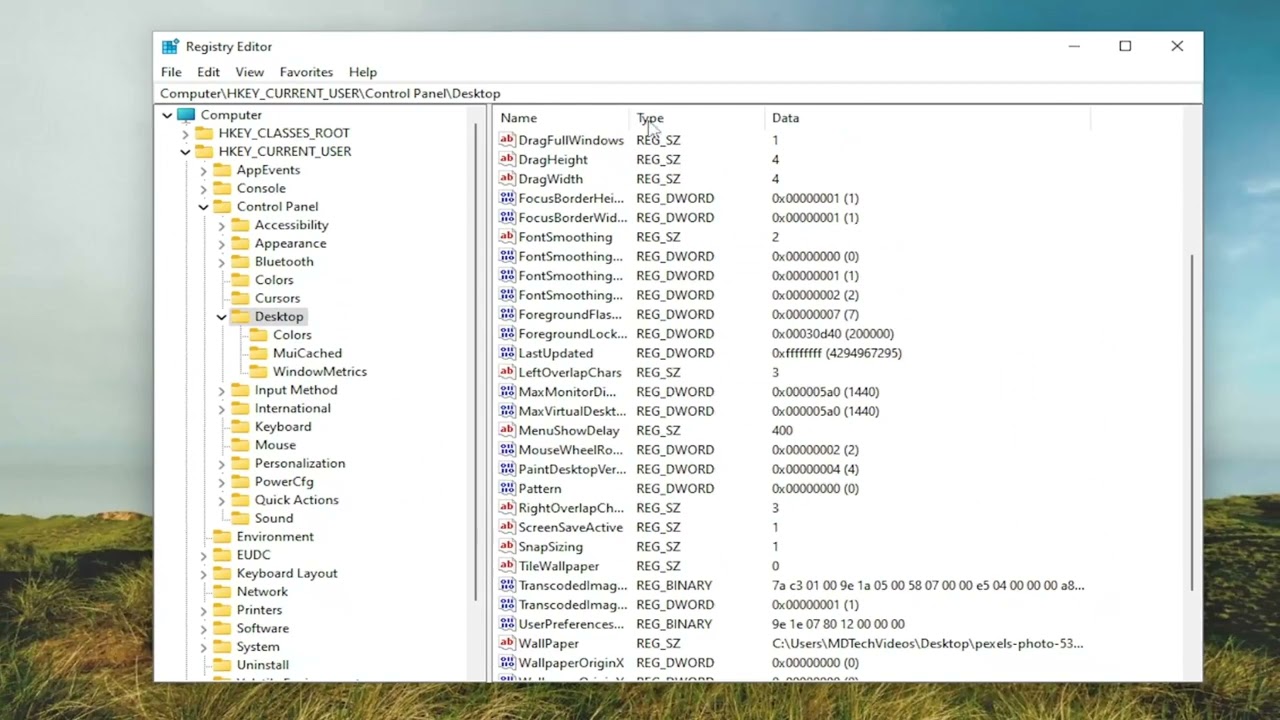Screen dimensions: 1280x720
Task: Select the RightOverlapCh... value
Action: click(x=571, y=508)
